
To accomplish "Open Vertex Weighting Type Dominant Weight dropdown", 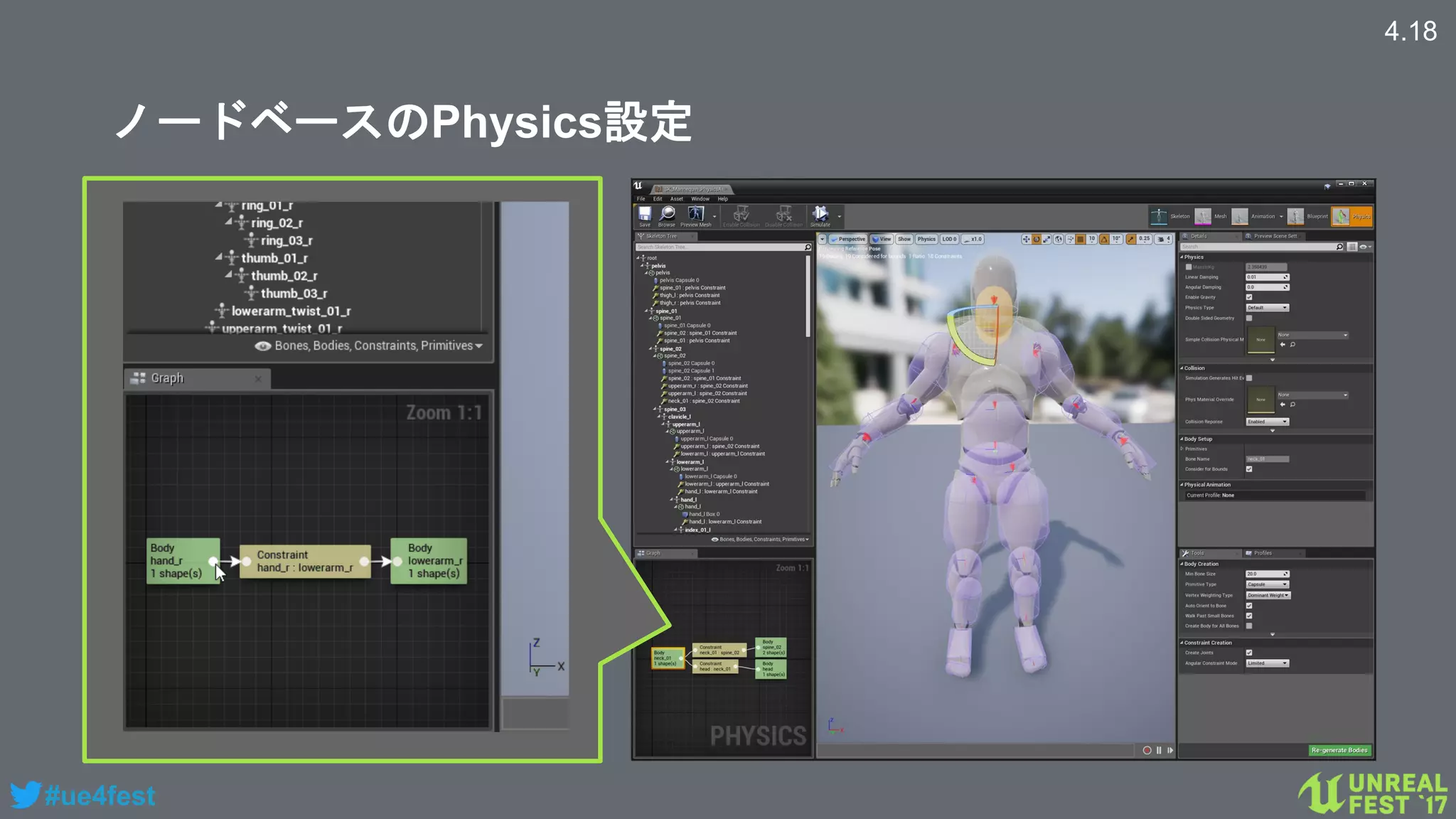I will tap(1268, 595).
